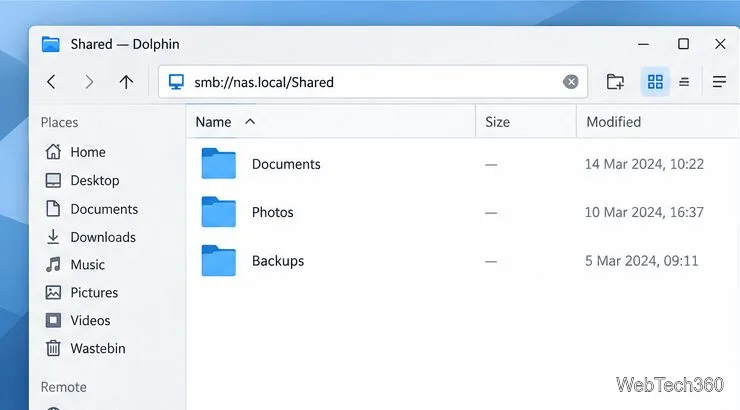Click the Documents folder name in file list
Image resolution: width=740 pixels, height=410 pixels.
click(286, 164)
